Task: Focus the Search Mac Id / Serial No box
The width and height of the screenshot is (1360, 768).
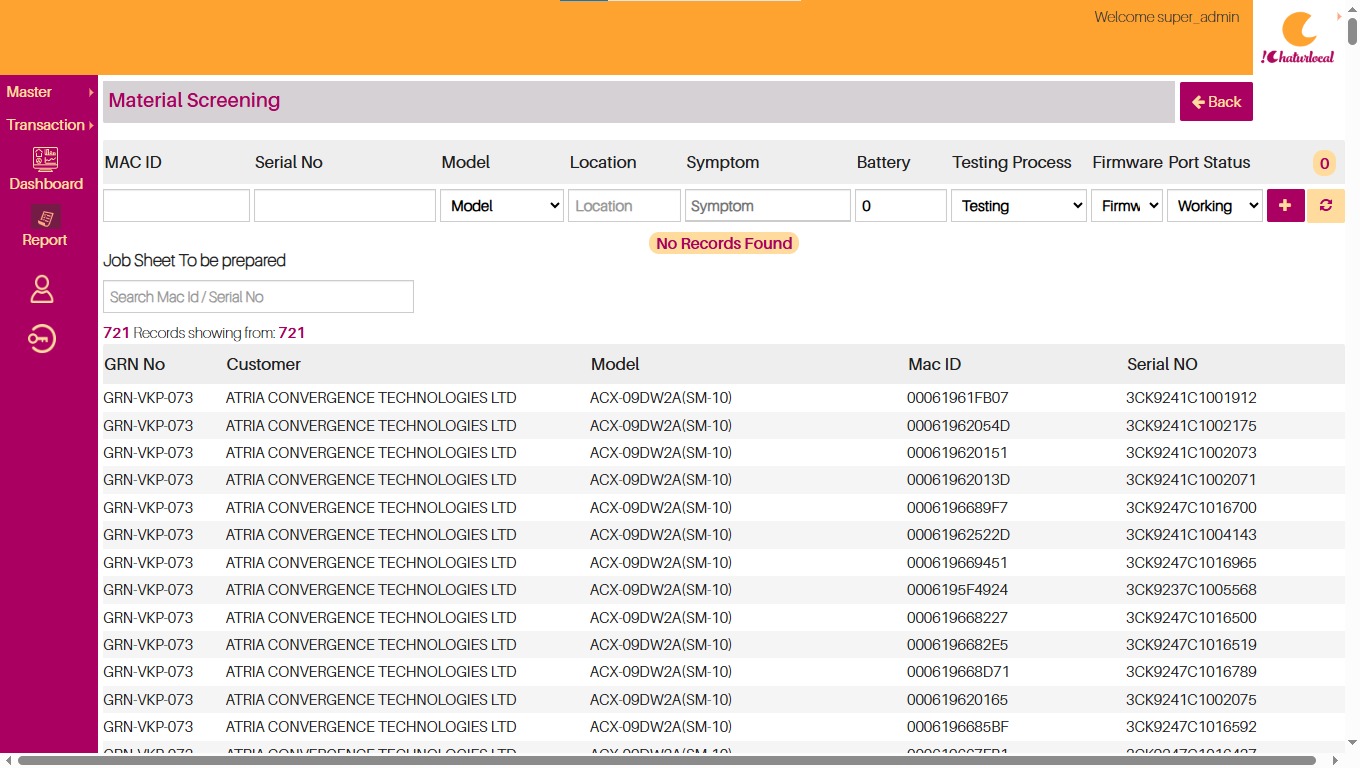Action: 258,297
